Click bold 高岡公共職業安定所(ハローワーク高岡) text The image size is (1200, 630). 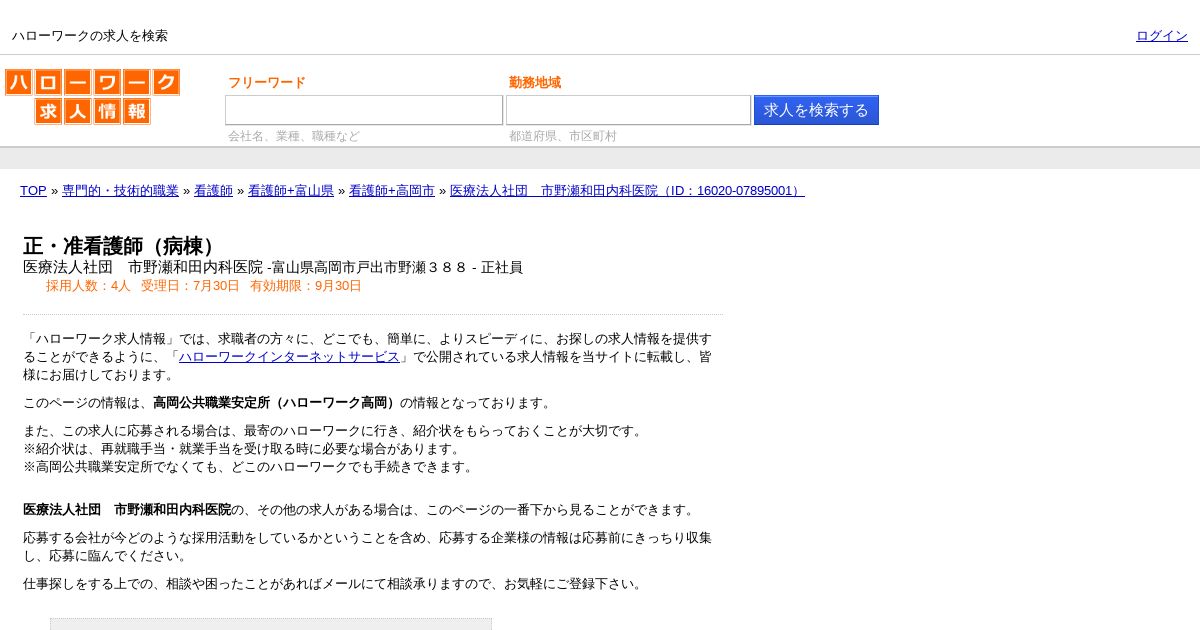point(276,403)
